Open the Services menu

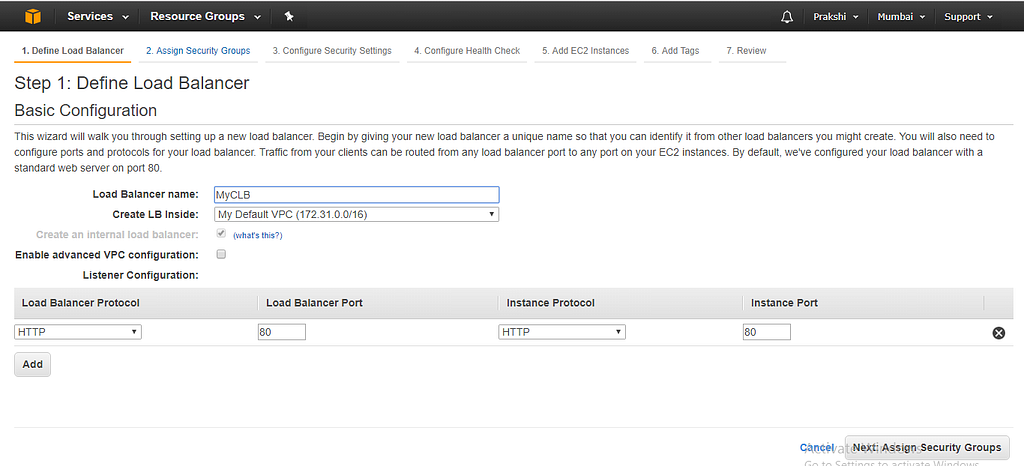pos(98,16)
